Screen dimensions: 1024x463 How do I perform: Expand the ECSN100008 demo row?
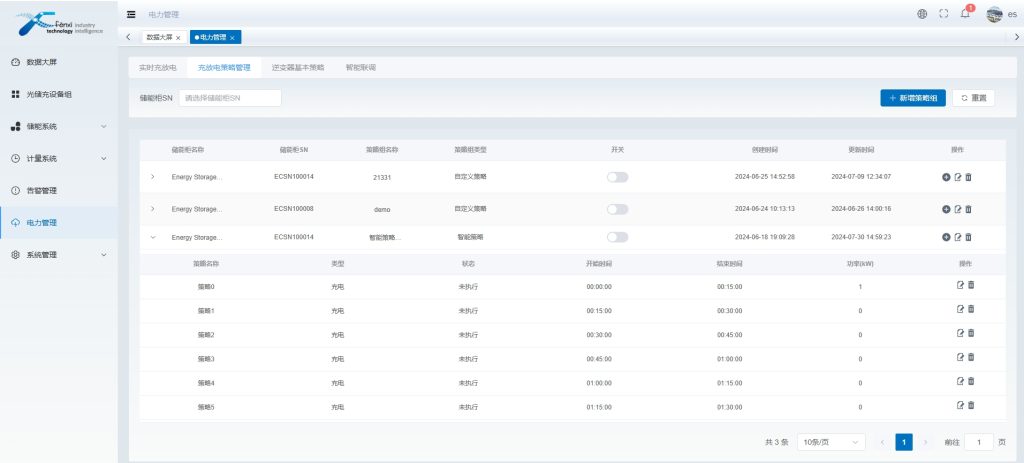click(153, 209)
